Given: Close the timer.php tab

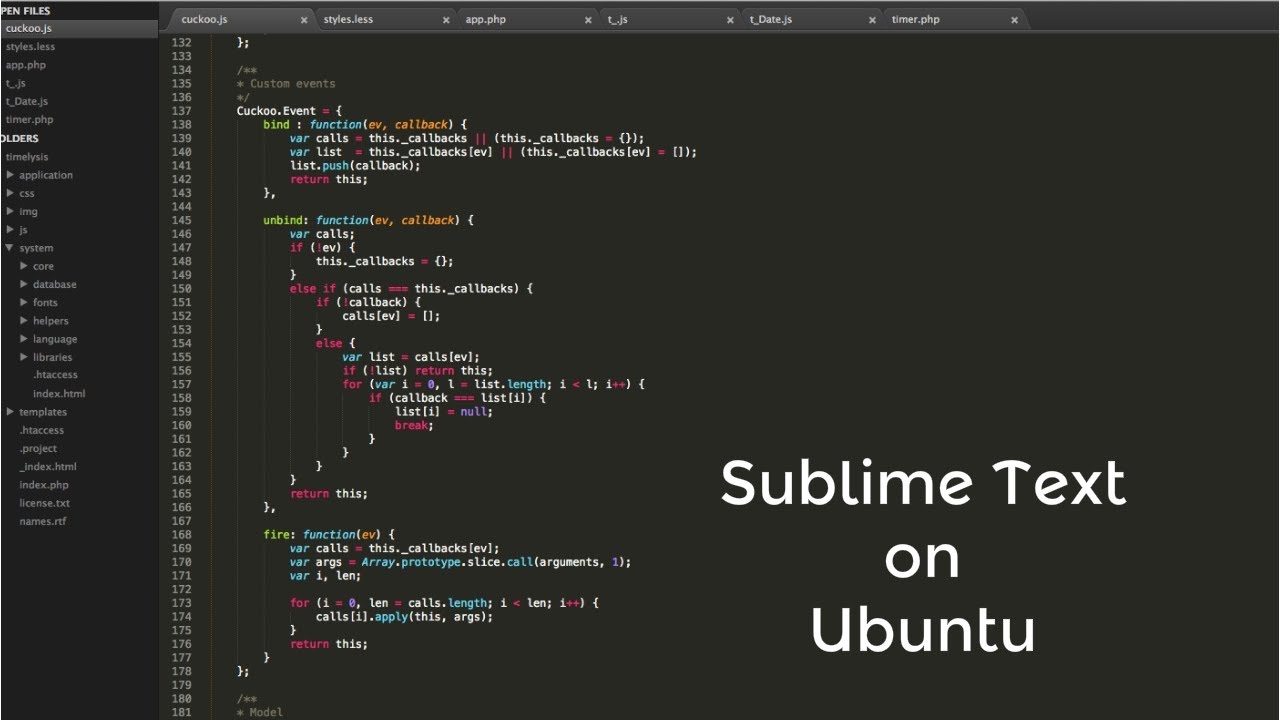Looking at the screenshot, I should [x=1014, y=20].
